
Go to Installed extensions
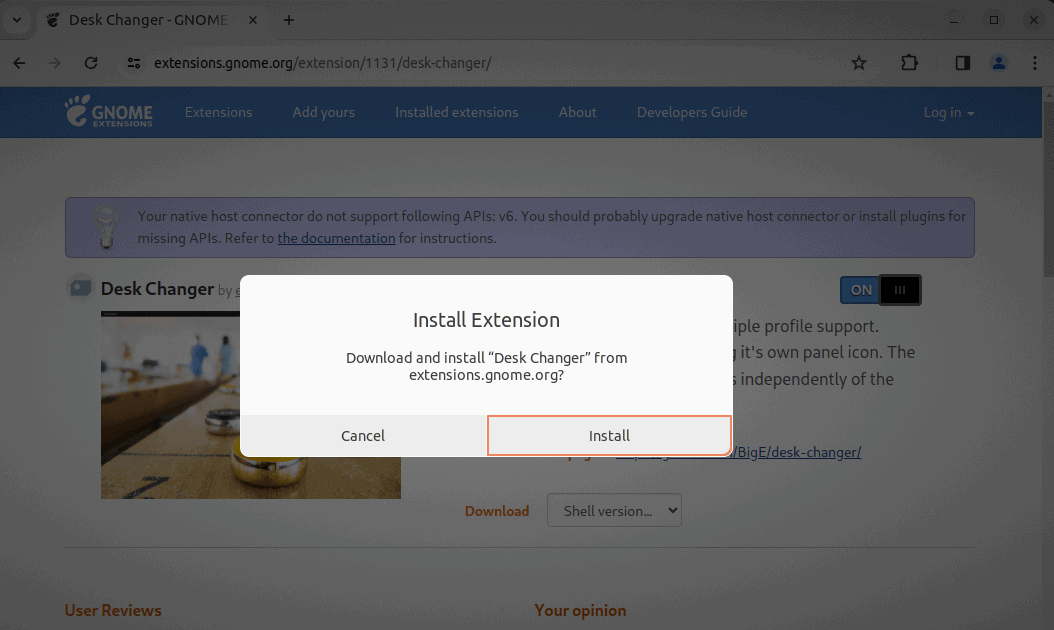tap(456, 112)
